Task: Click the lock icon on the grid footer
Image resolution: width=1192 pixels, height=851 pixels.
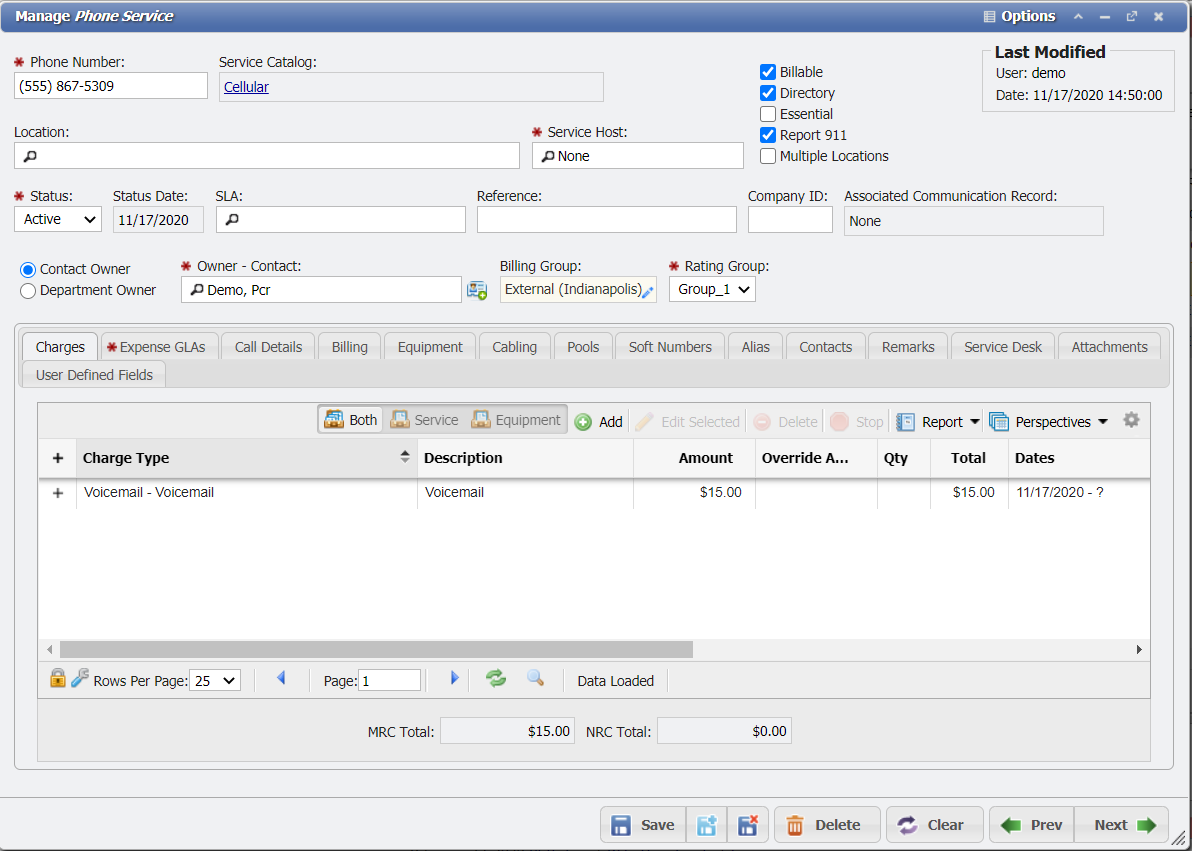Action: click(57, 679)
